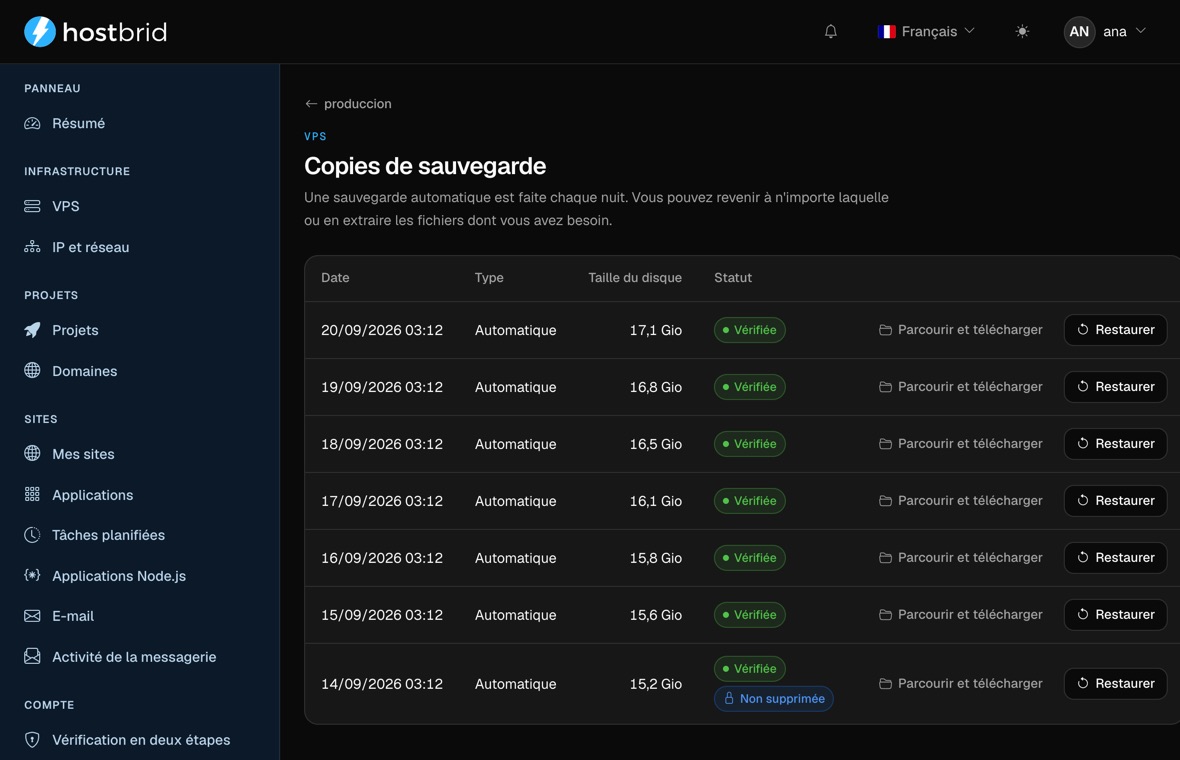Viewport: 1180px width, 760px height.
Task: Click the Vérifiée badge for 14/09/2026
Action: pyautogui.click(x=750, y=668)
